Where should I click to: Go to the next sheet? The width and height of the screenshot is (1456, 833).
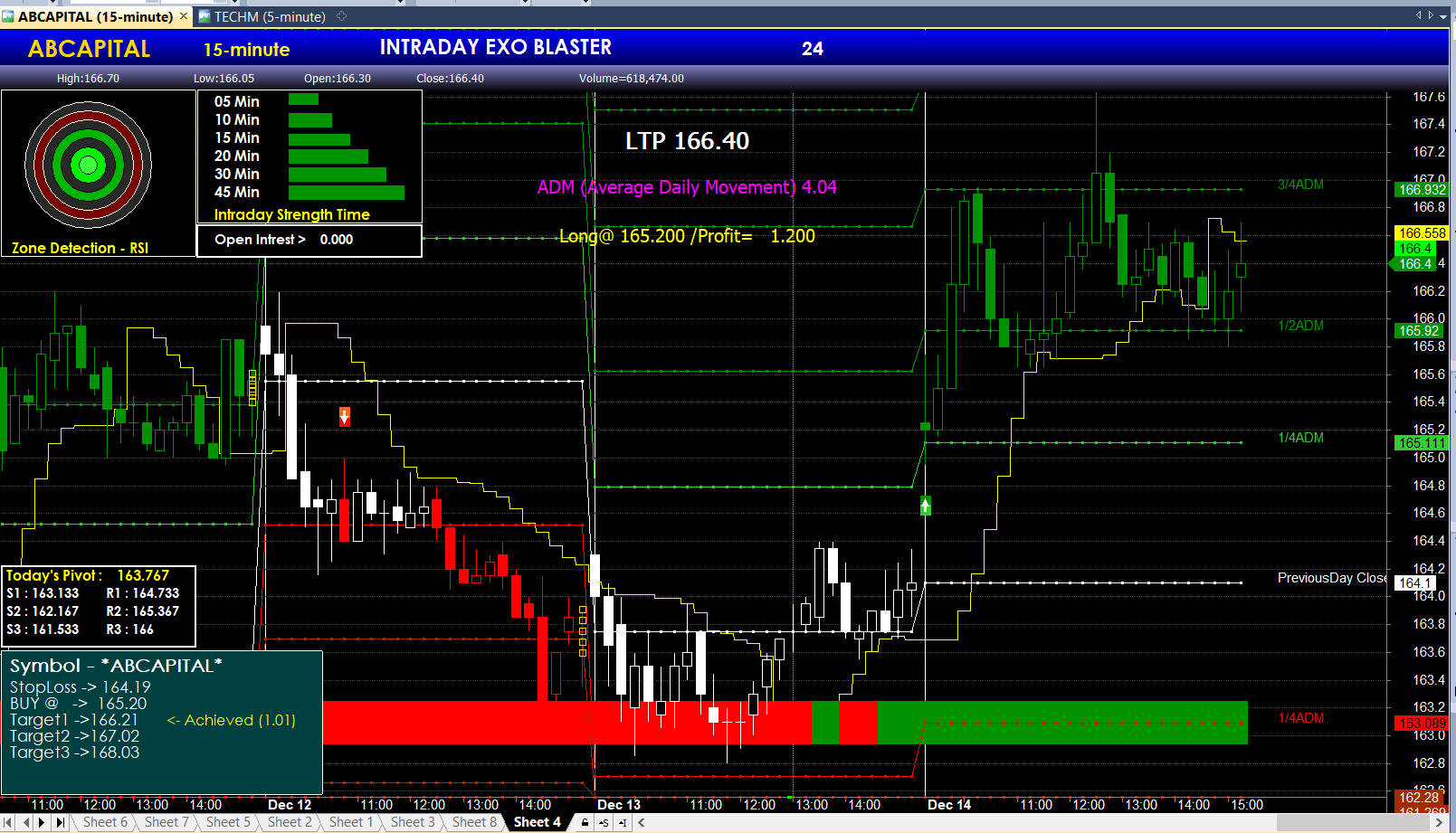43,822
